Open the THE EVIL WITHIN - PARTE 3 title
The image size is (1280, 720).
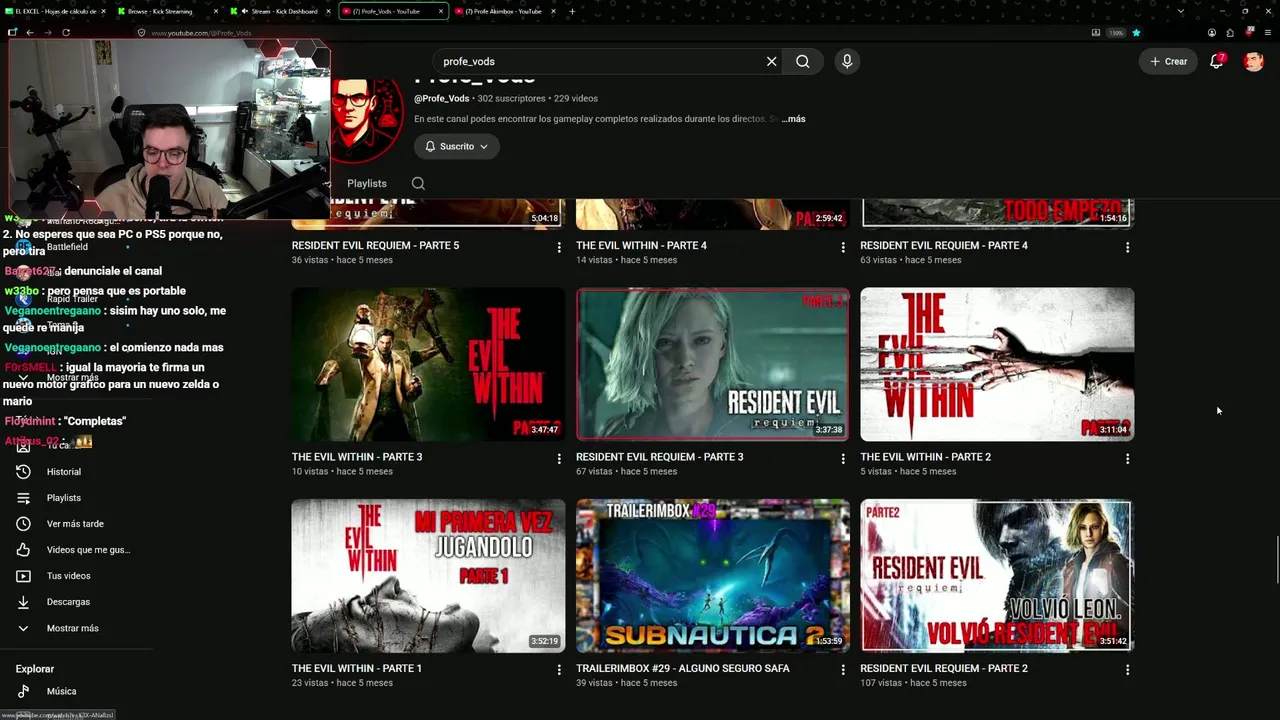tap(357, 457)
